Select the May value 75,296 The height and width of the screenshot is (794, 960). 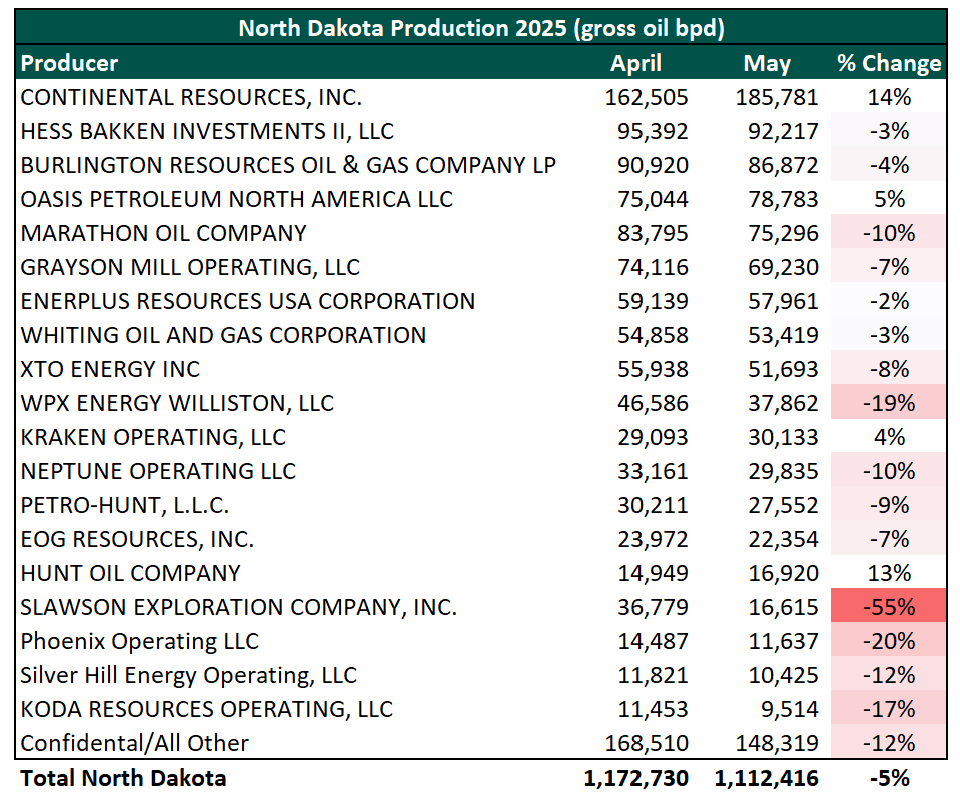click(x=783, y=233)
